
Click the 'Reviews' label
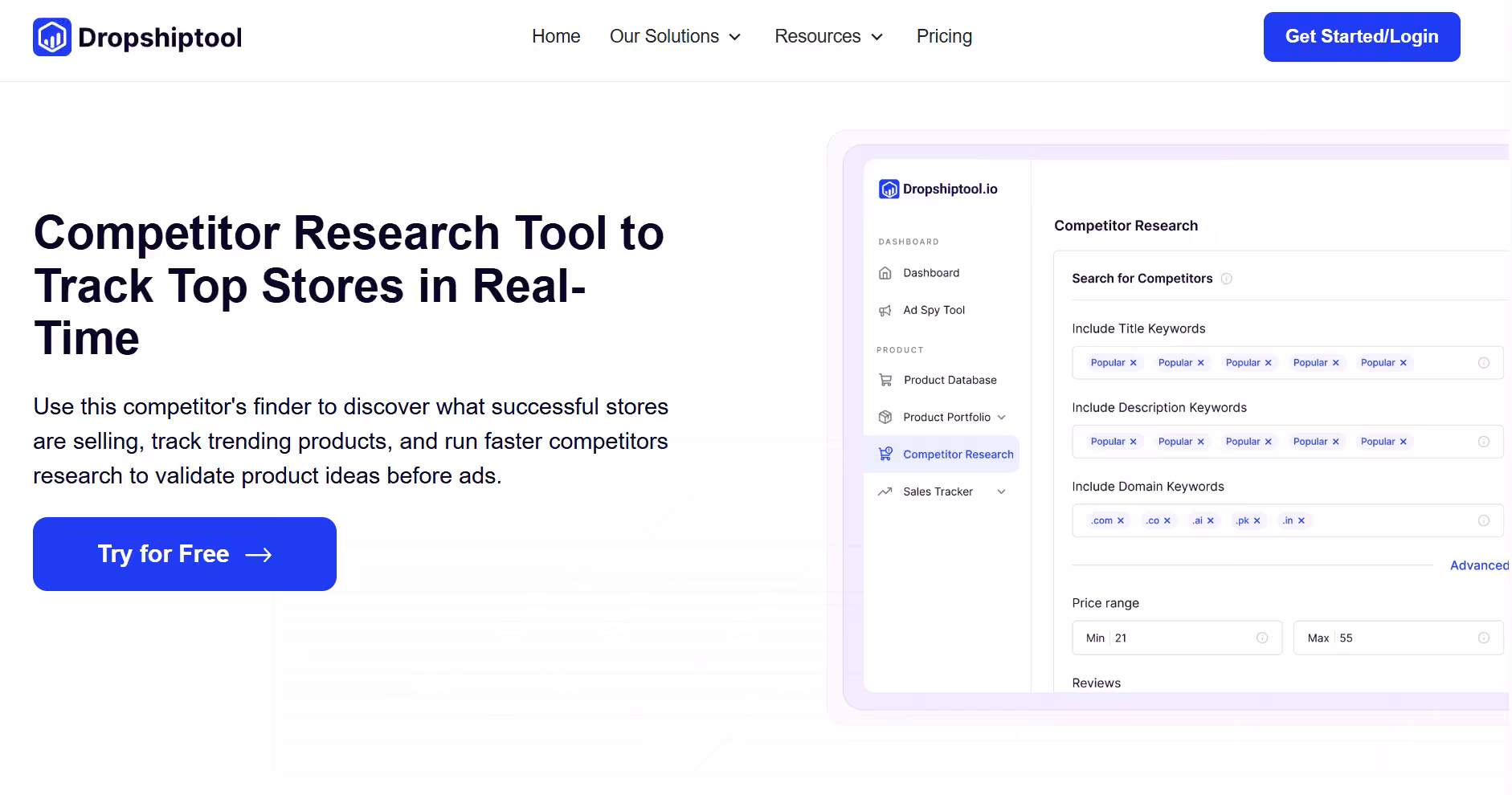tap(1096, 683)
